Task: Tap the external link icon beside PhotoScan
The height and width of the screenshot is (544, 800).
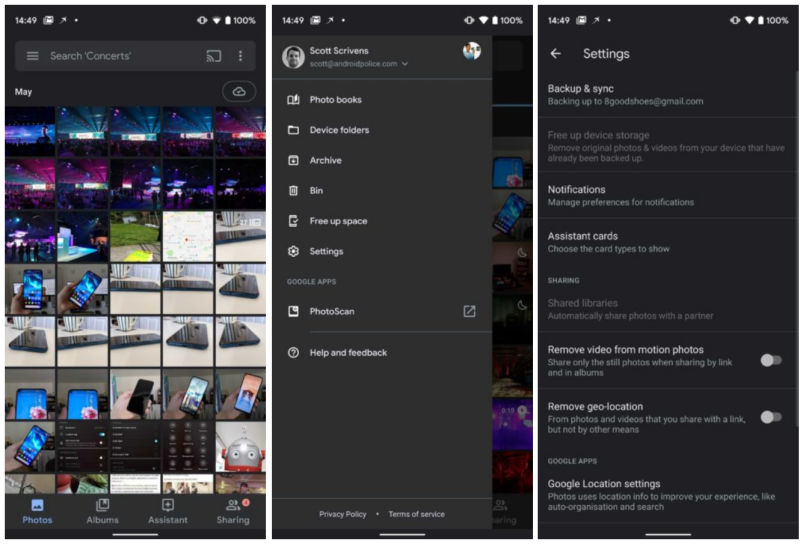Action: pos(469,311)
